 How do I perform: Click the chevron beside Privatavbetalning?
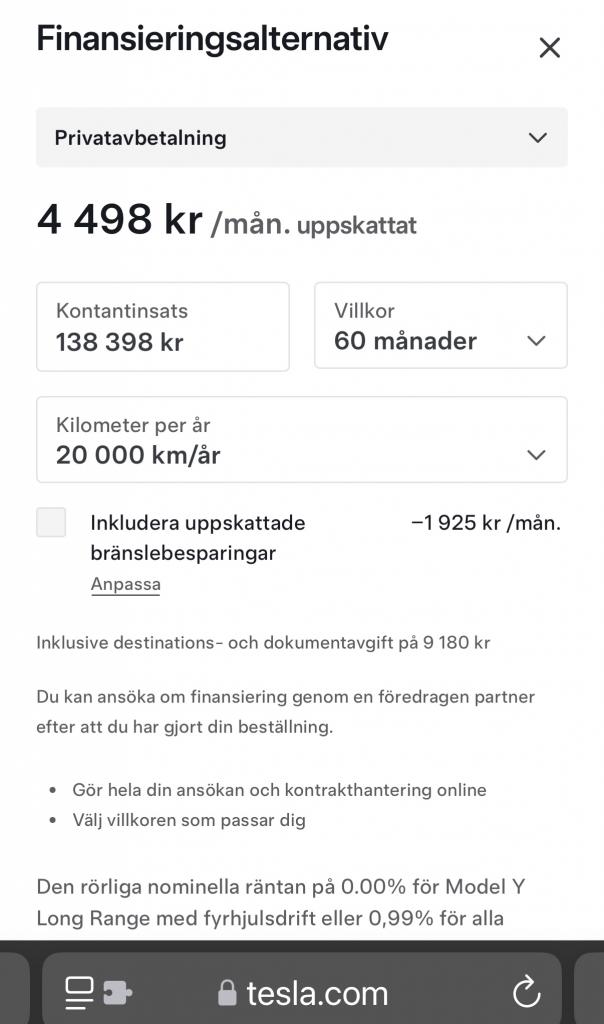click(x=537, y=138)
